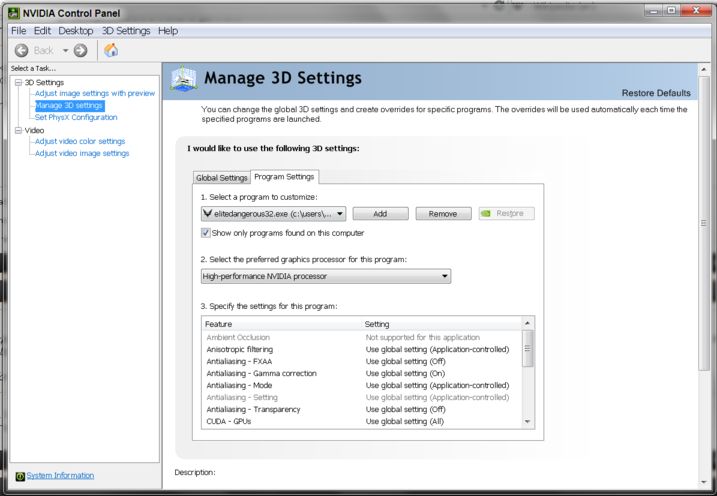This screenshot has height=496, width=717.
Task: Click the settings list scrollbar thumb
Action: (528, 348)
